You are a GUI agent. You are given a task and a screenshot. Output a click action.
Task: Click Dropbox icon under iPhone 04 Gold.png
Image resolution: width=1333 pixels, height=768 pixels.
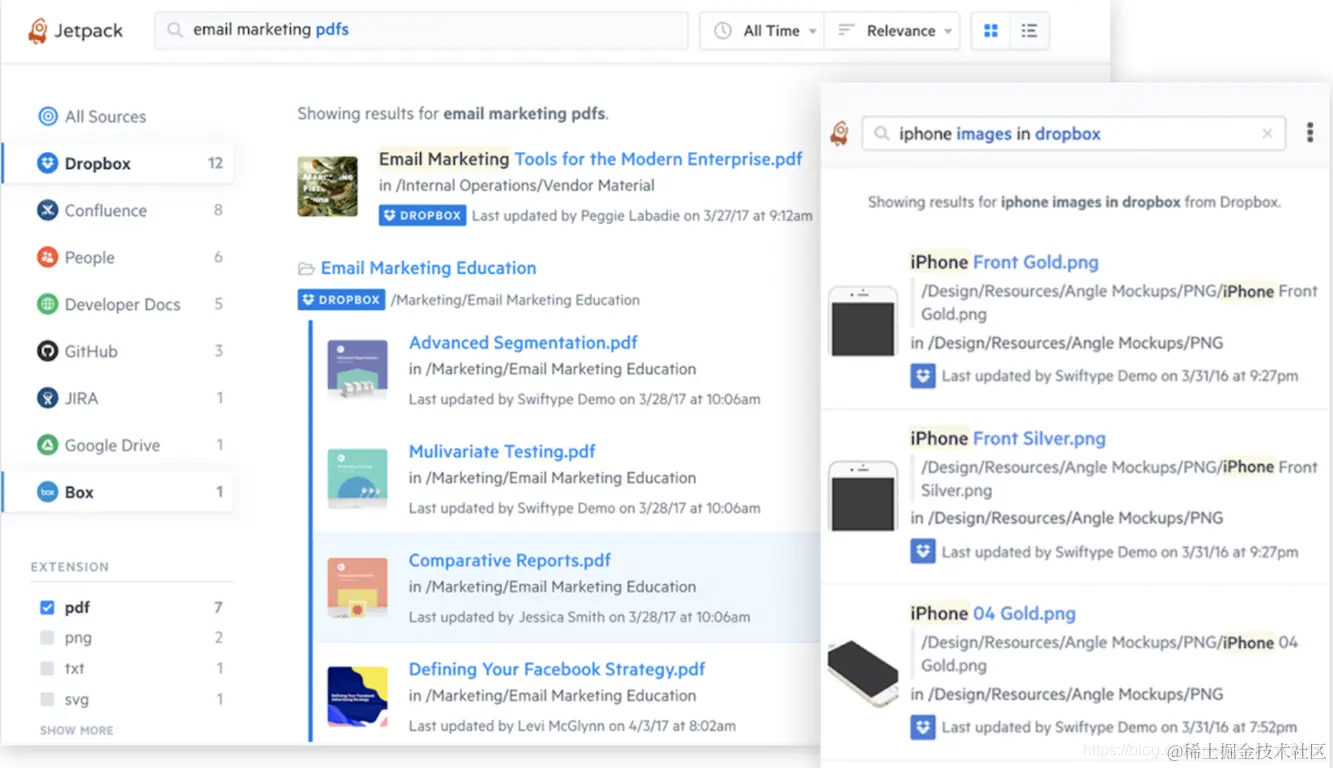923,727
